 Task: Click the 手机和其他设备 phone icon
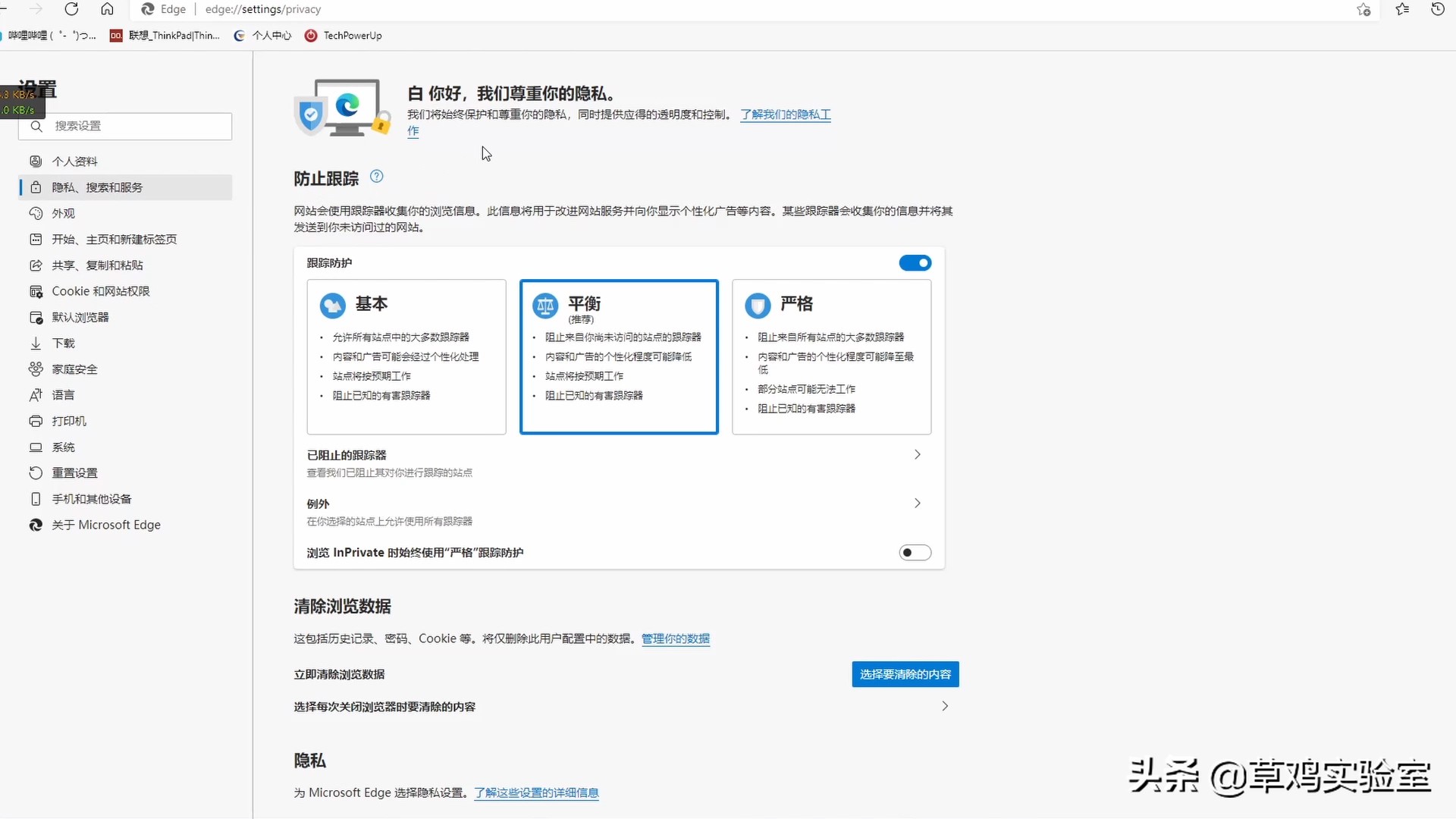pyautogui.click(x=36, y=499)
